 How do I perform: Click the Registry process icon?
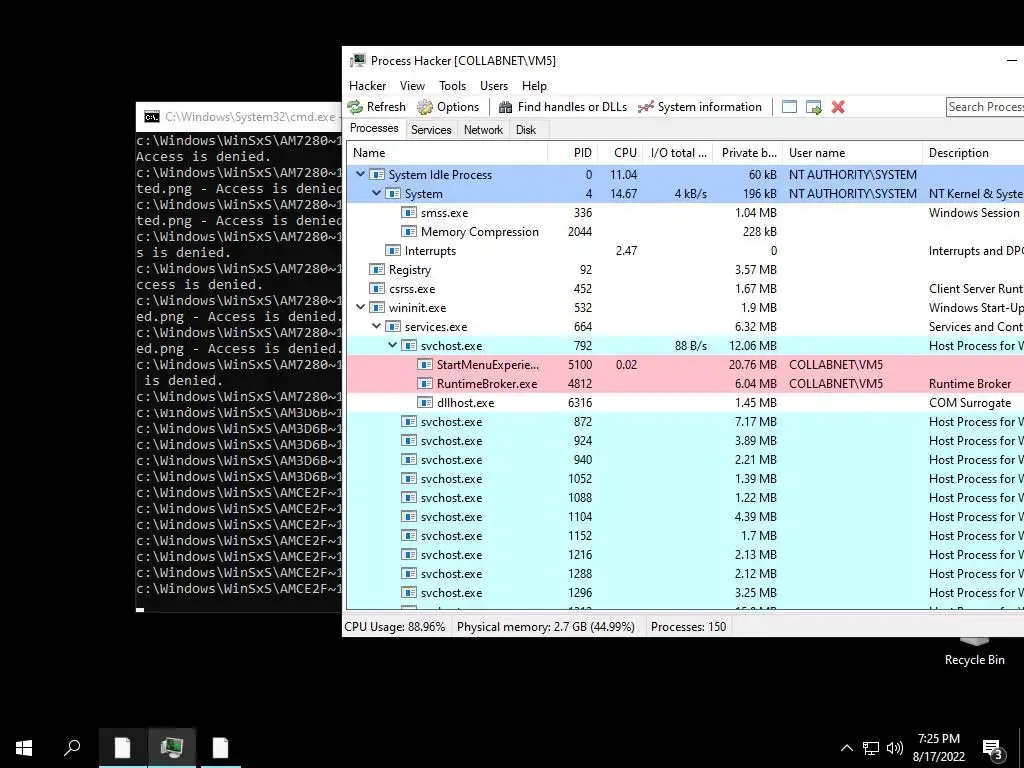click(x=377, y=270)
